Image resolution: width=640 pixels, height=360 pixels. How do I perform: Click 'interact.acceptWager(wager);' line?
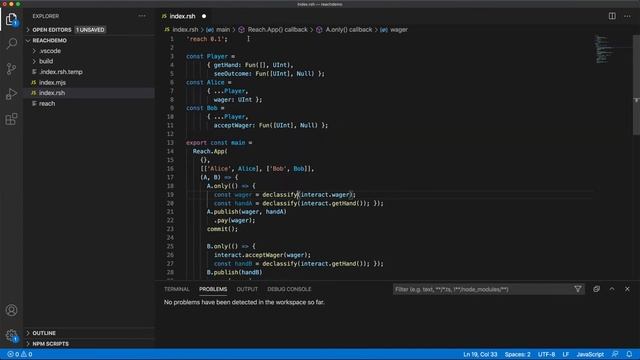coord(262,255)
